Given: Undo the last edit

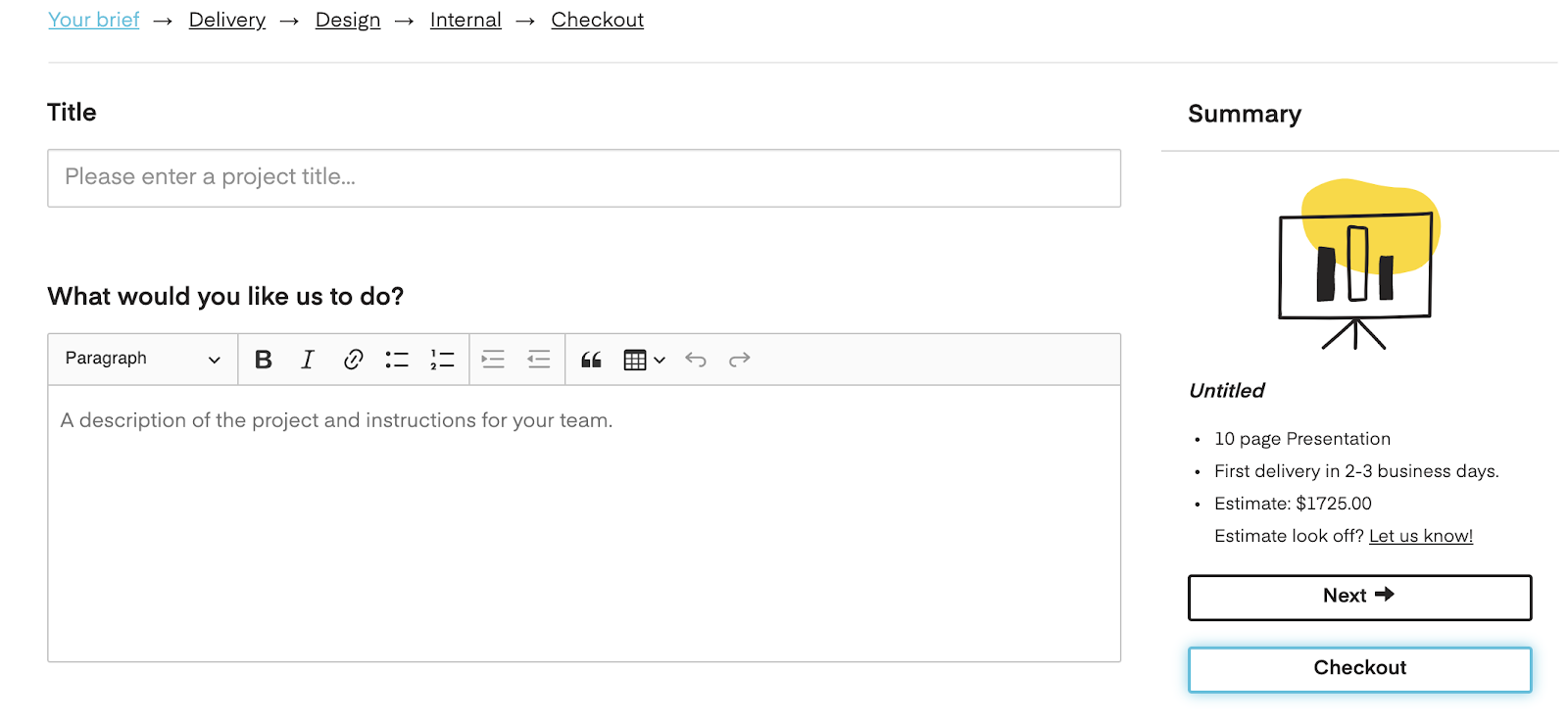Looking at the screenshot, I should click(x=696, y=360).
